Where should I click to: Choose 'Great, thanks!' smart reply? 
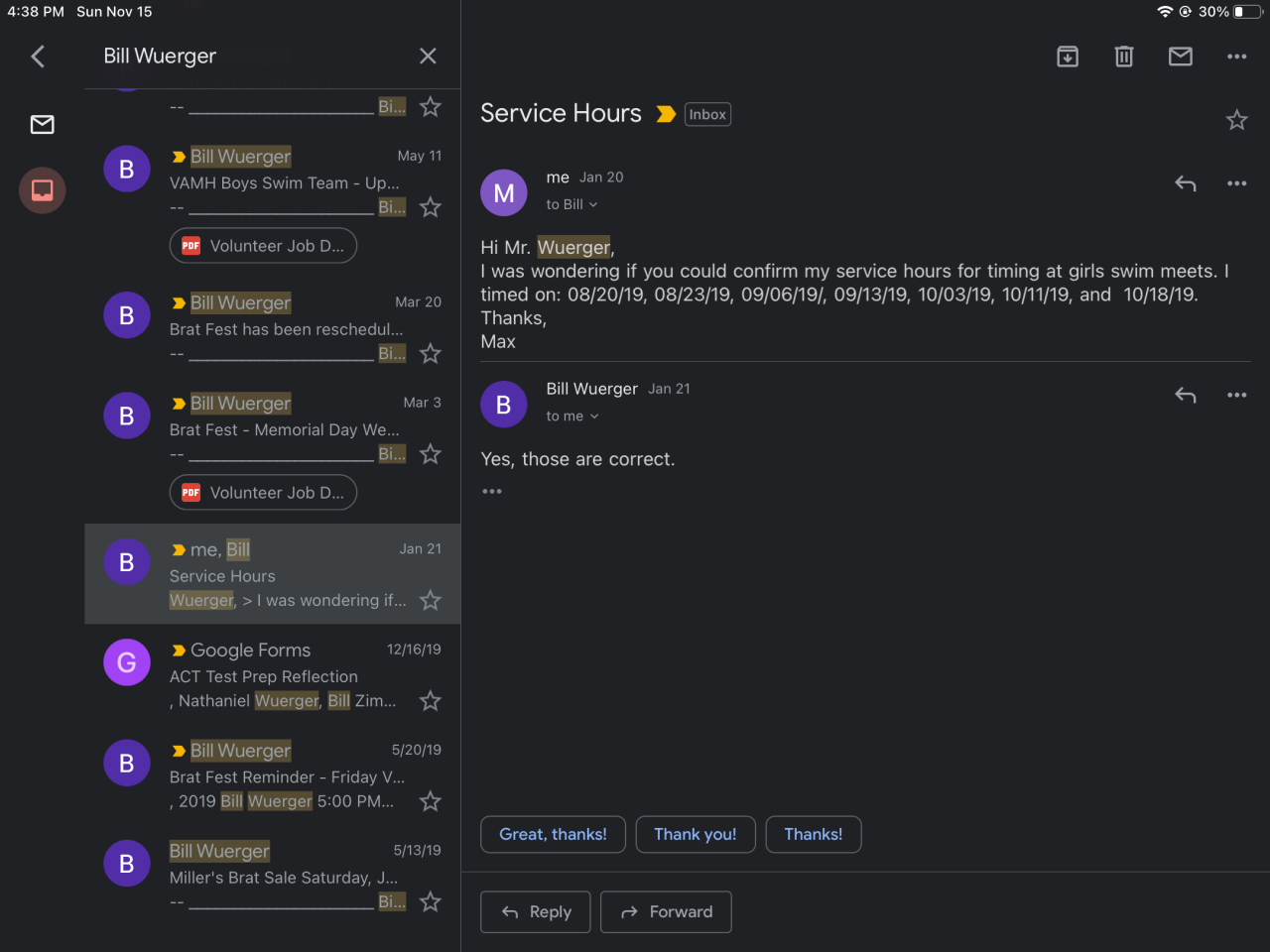pyautogui.click(x=553, y=835)
